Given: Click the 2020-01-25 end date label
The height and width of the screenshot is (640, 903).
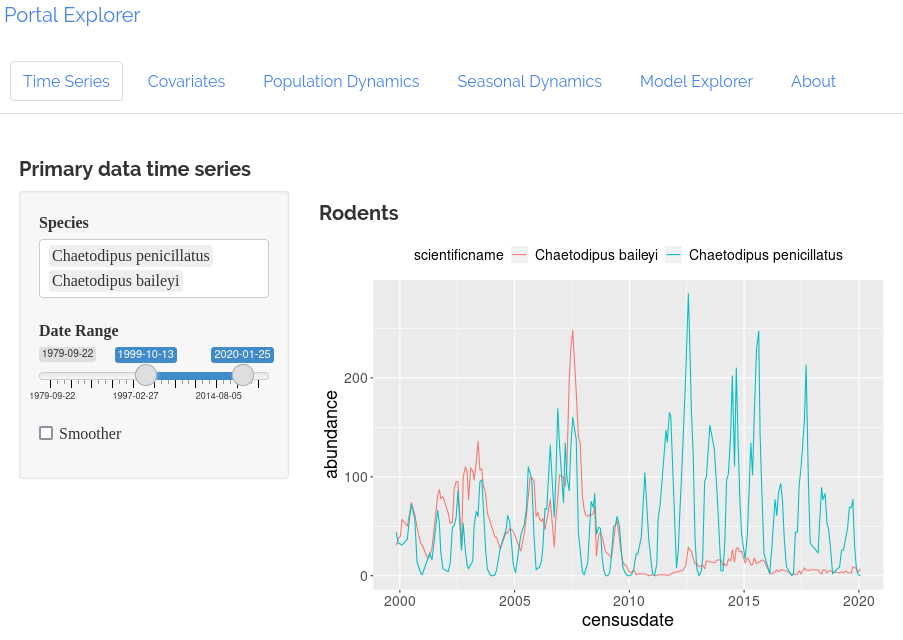Looking at the screenshot, I should [242, 354].
